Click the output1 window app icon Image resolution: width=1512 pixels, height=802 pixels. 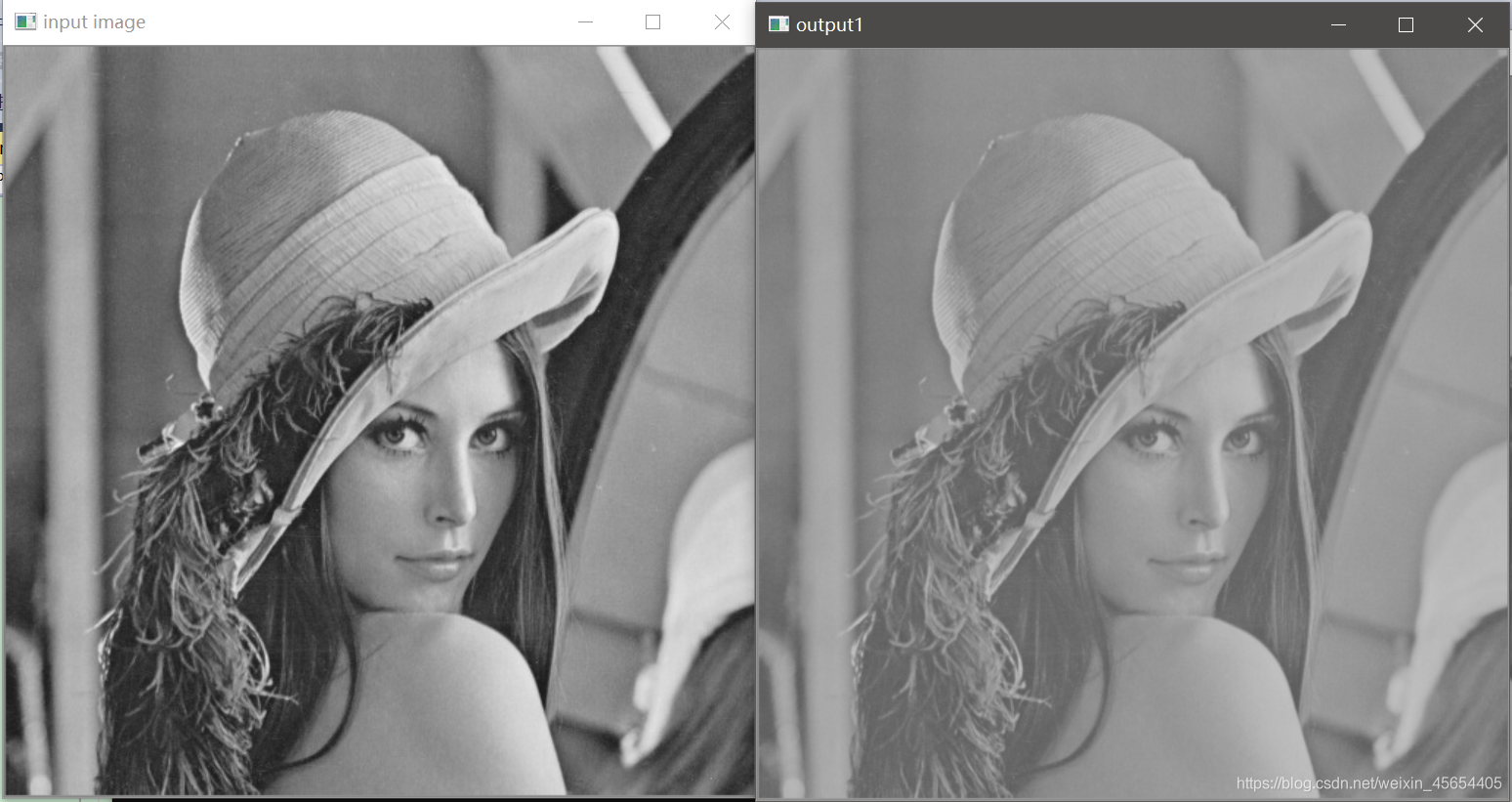pos(778,24)
